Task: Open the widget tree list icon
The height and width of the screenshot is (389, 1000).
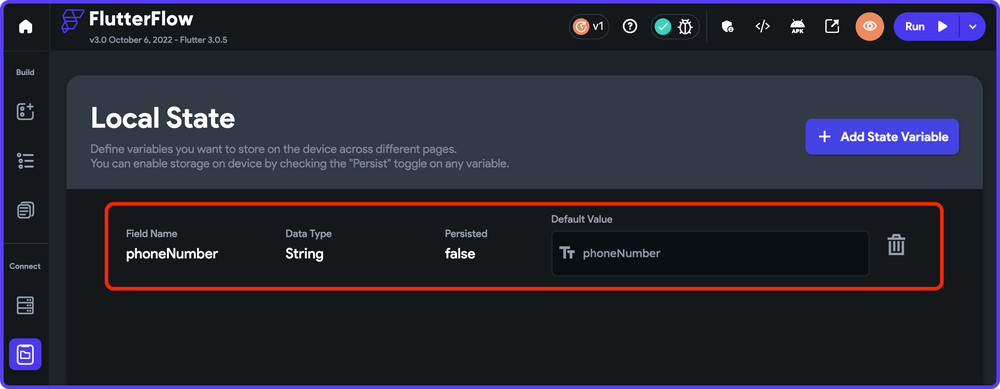Action: tap(26, 161)
